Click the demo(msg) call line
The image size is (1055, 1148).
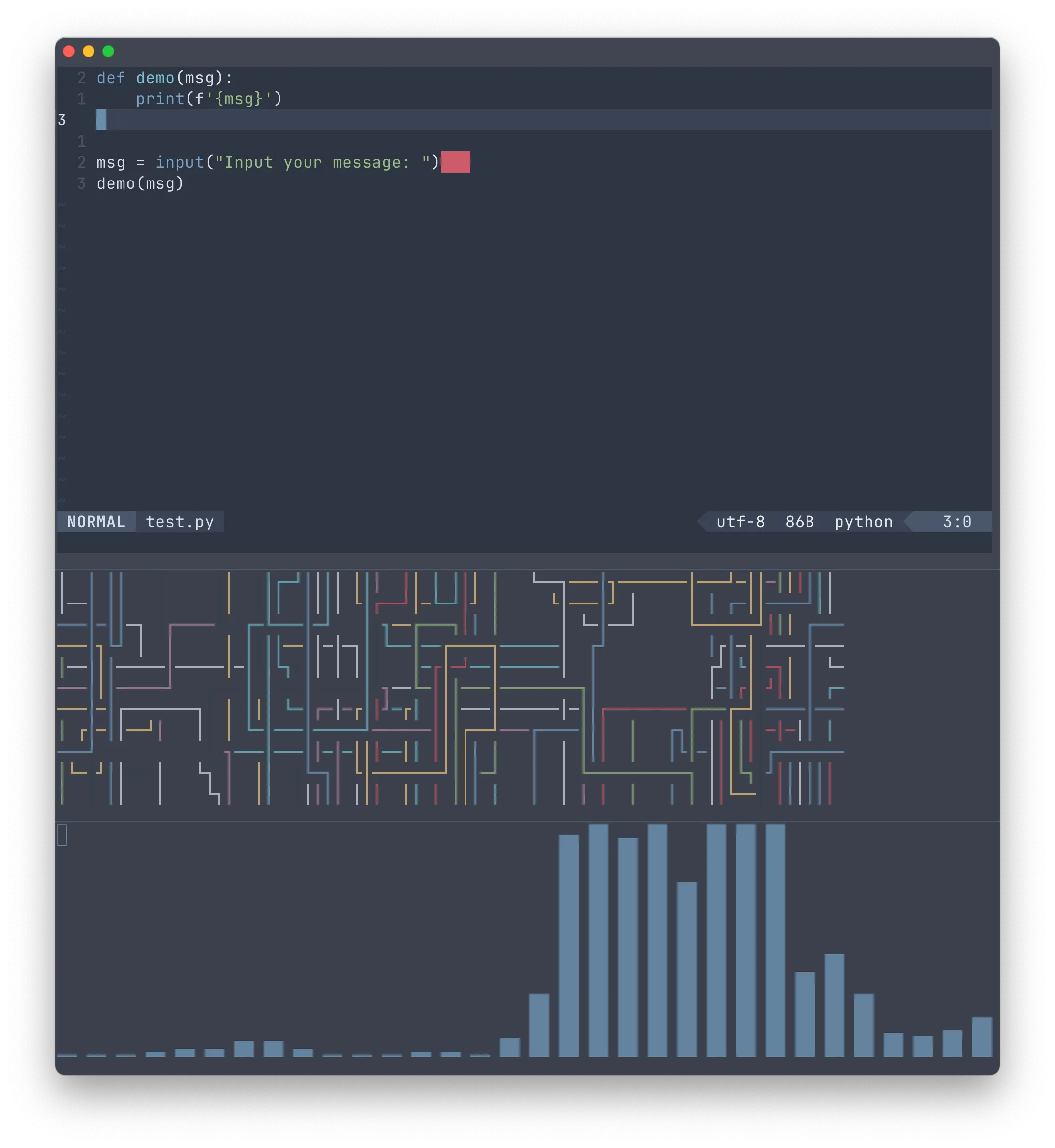coord(140,183)
